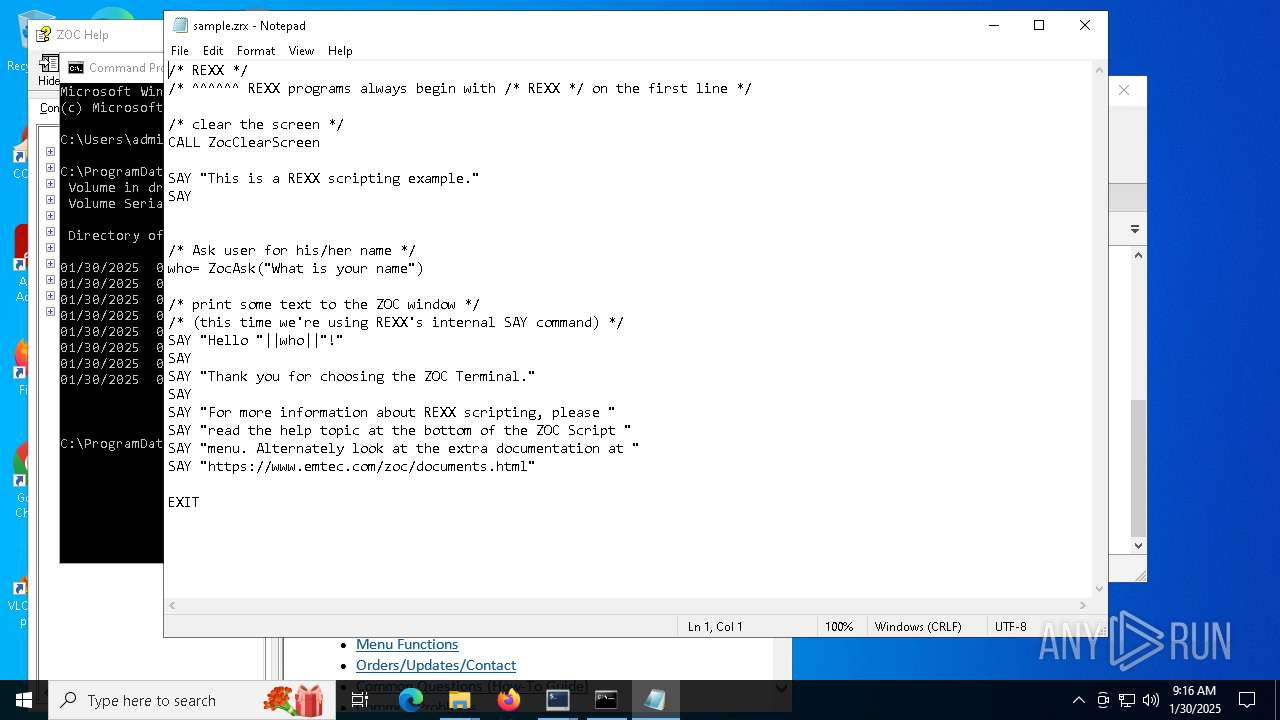Switch to Command Prompt taskbar icon

tap(606, 700)
